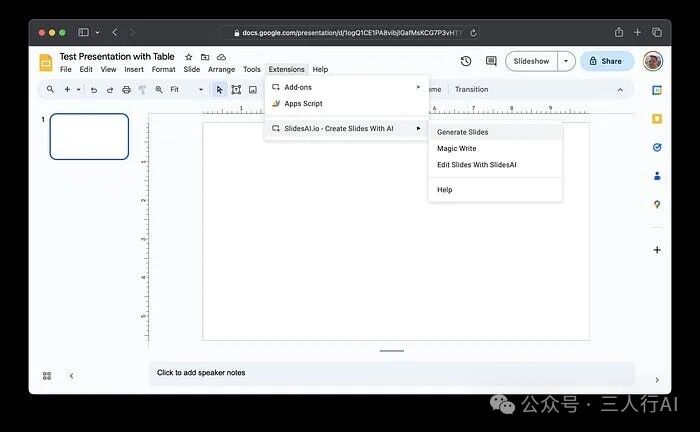Open the Arrange menu

click(x=221, y=69)
